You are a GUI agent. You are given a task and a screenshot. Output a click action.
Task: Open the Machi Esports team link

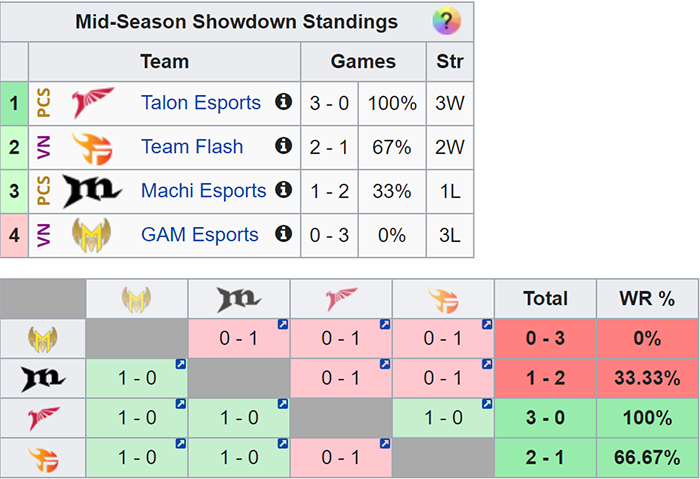coord(204,191)
